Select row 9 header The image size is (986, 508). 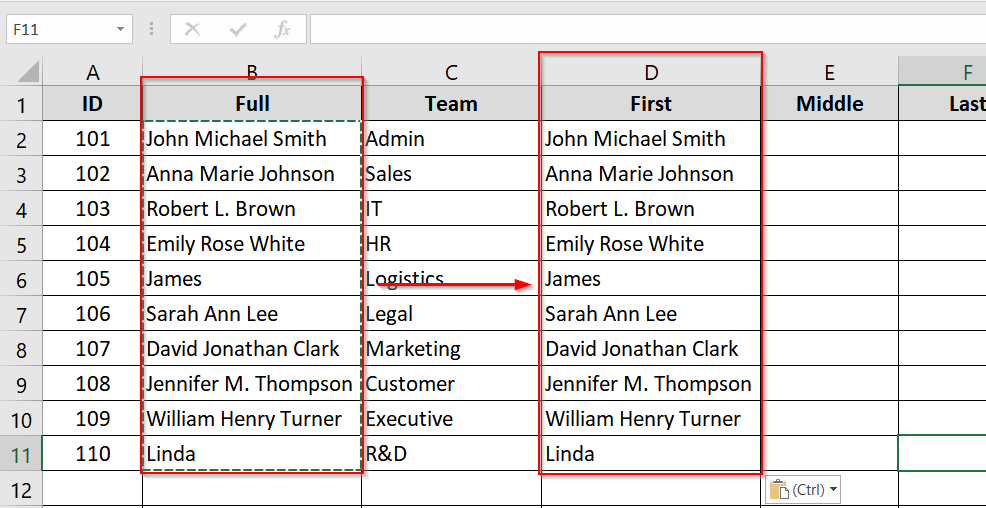coord(21,384)
